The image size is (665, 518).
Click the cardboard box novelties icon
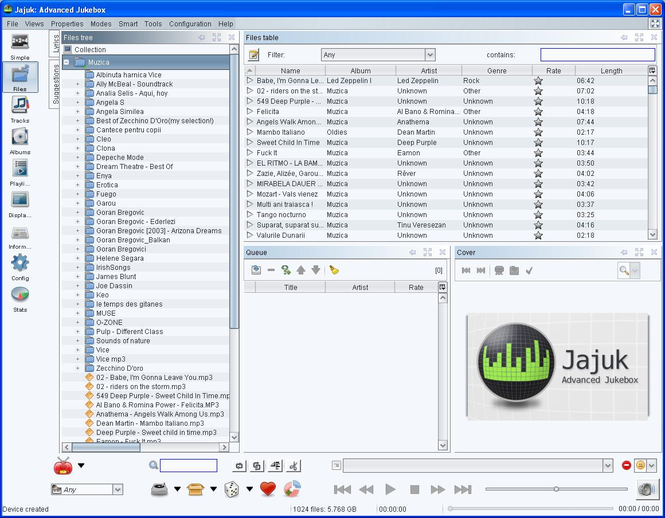pyautogui.click(x=196, y=489)
